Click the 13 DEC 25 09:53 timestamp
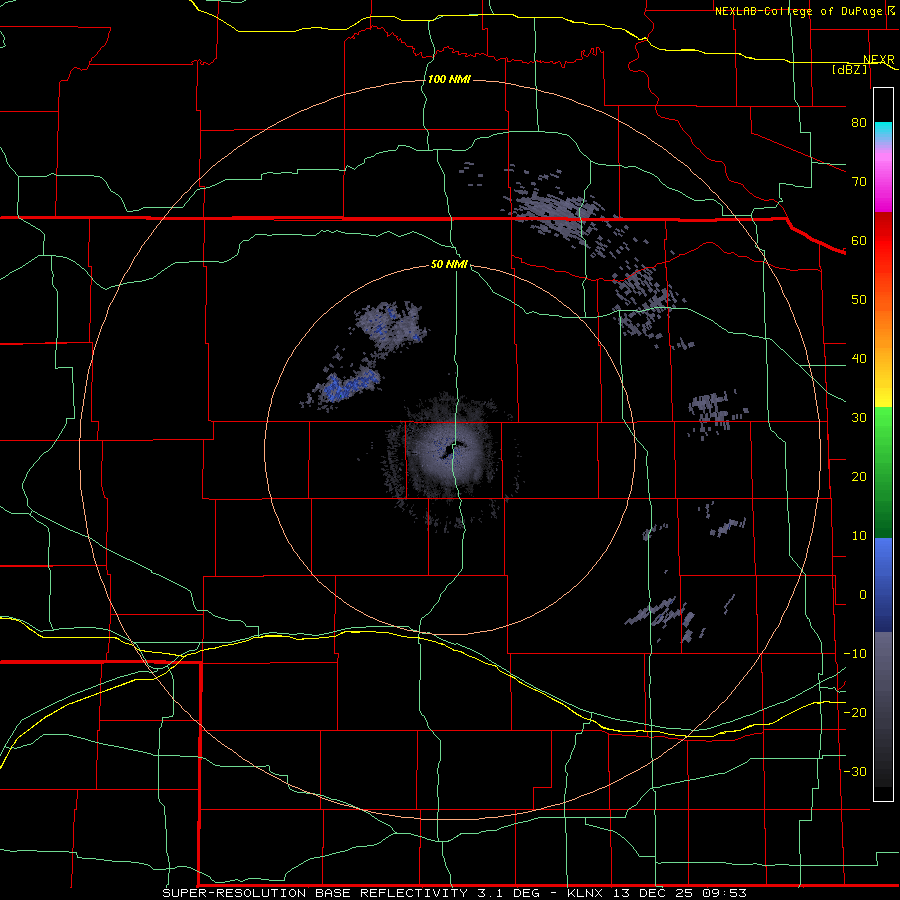 point(679,893)
